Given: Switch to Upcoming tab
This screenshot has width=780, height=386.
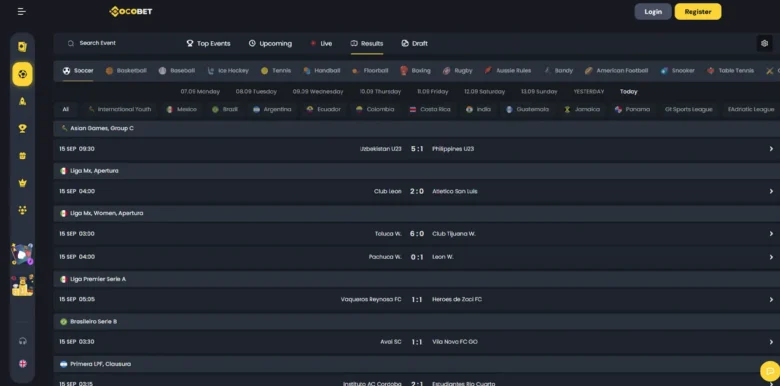Looking at the screenshot, I should point(270,43).
